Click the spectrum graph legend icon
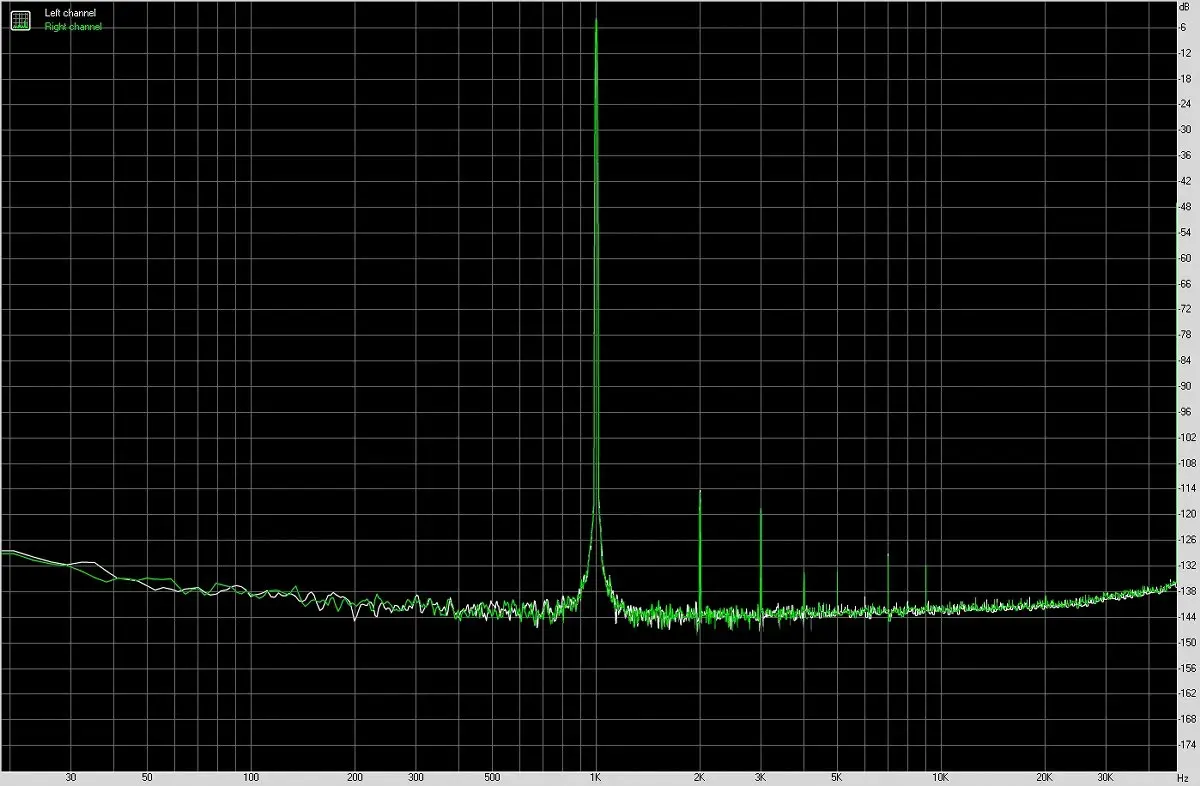Screen dimensions: 1200x786 [x=20, y=20]
